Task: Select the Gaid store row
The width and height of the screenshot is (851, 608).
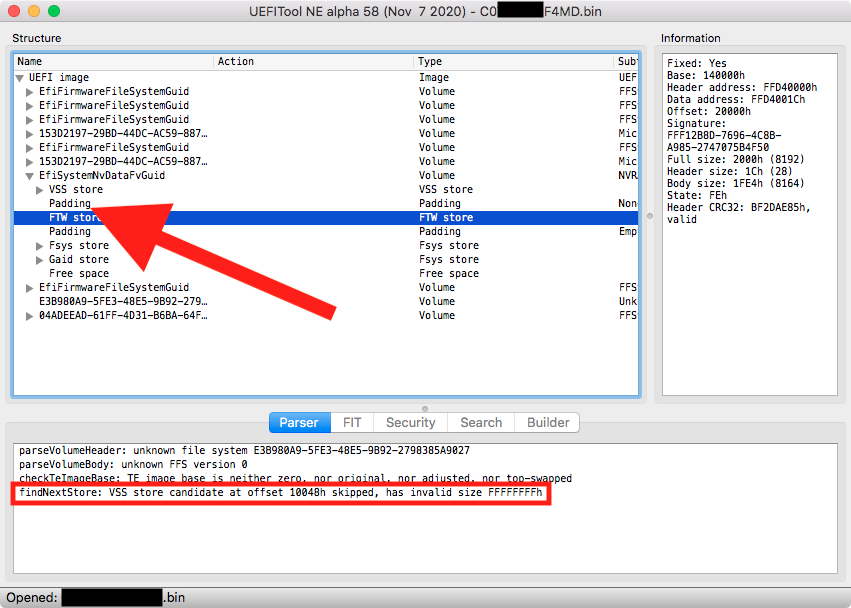Action: tap(326, 259)
